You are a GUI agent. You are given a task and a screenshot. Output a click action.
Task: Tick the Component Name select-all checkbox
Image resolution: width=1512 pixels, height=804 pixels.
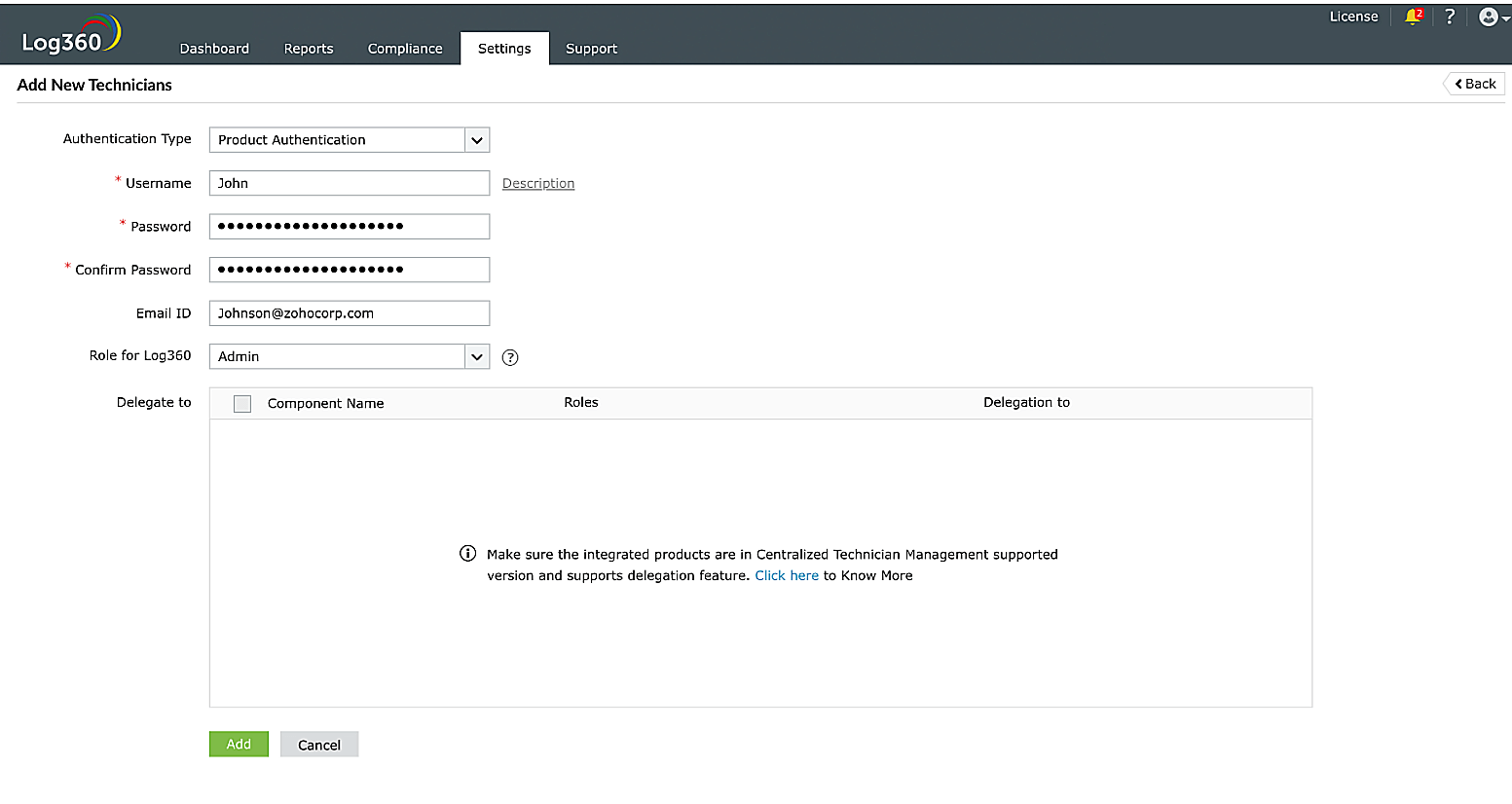coord(242,404)
